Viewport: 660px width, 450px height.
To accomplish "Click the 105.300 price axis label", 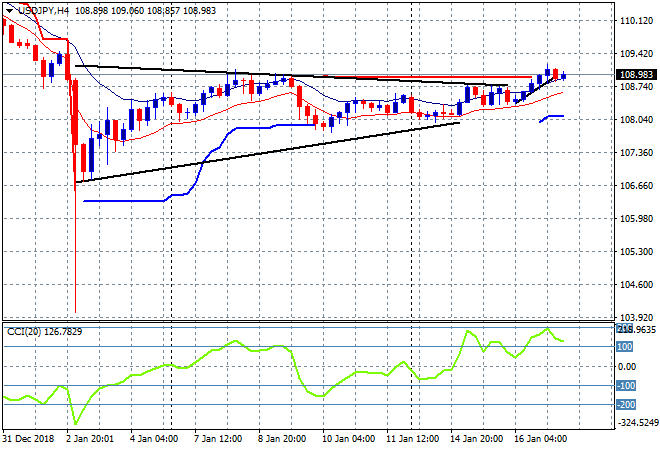I will click(x=636, y=252).
